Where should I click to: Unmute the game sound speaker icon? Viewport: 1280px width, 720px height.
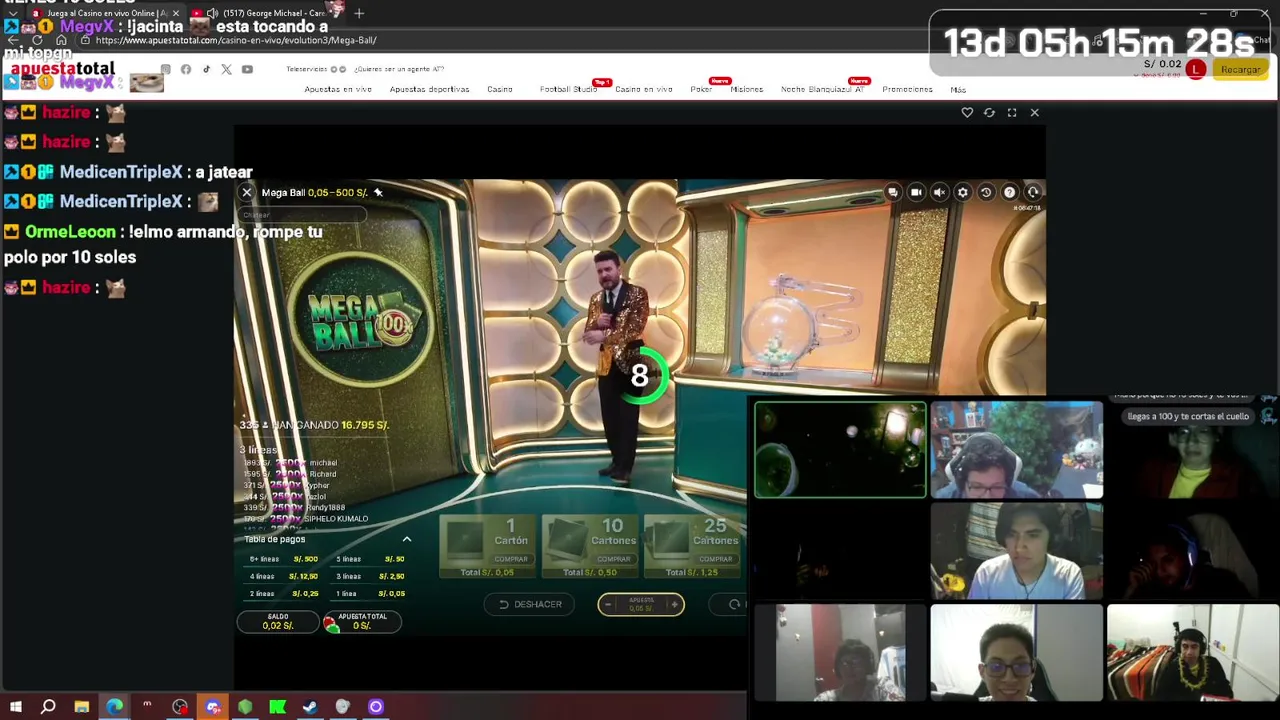pos(939,192)
